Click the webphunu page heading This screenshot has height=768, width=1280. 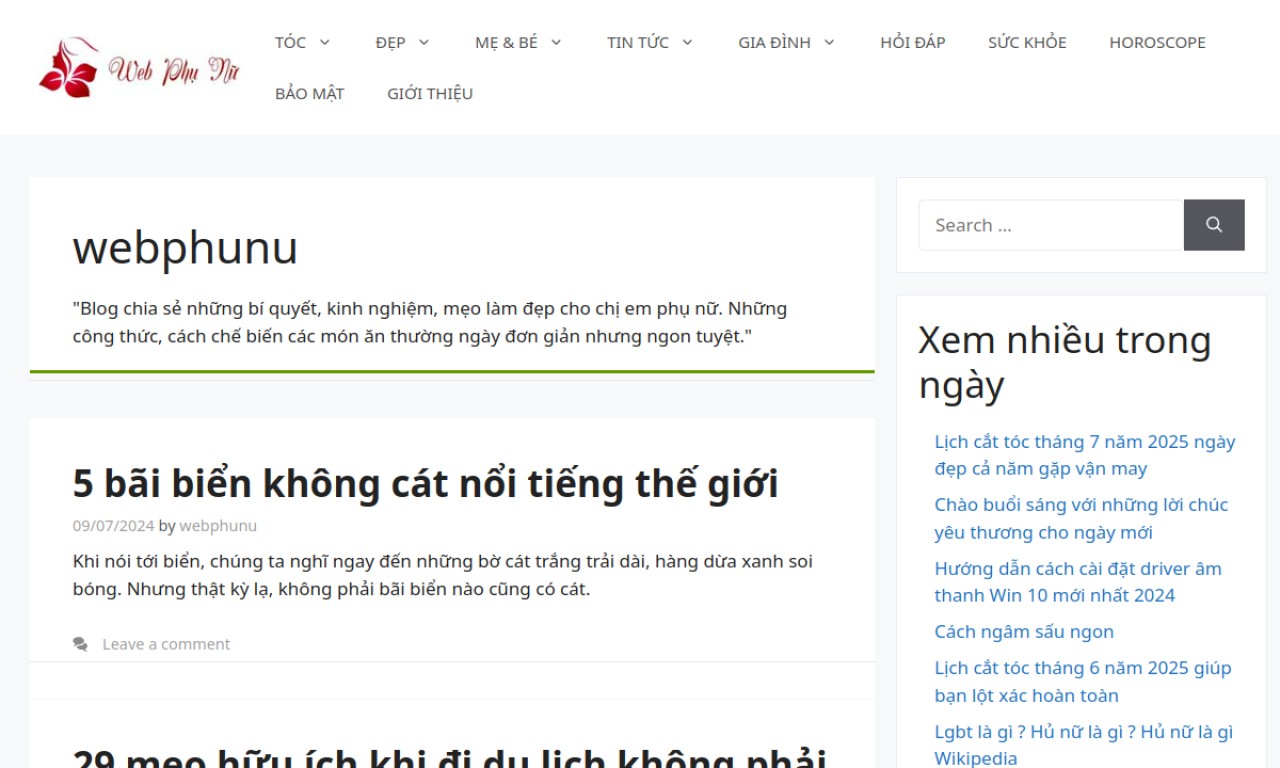coord(185,247)
